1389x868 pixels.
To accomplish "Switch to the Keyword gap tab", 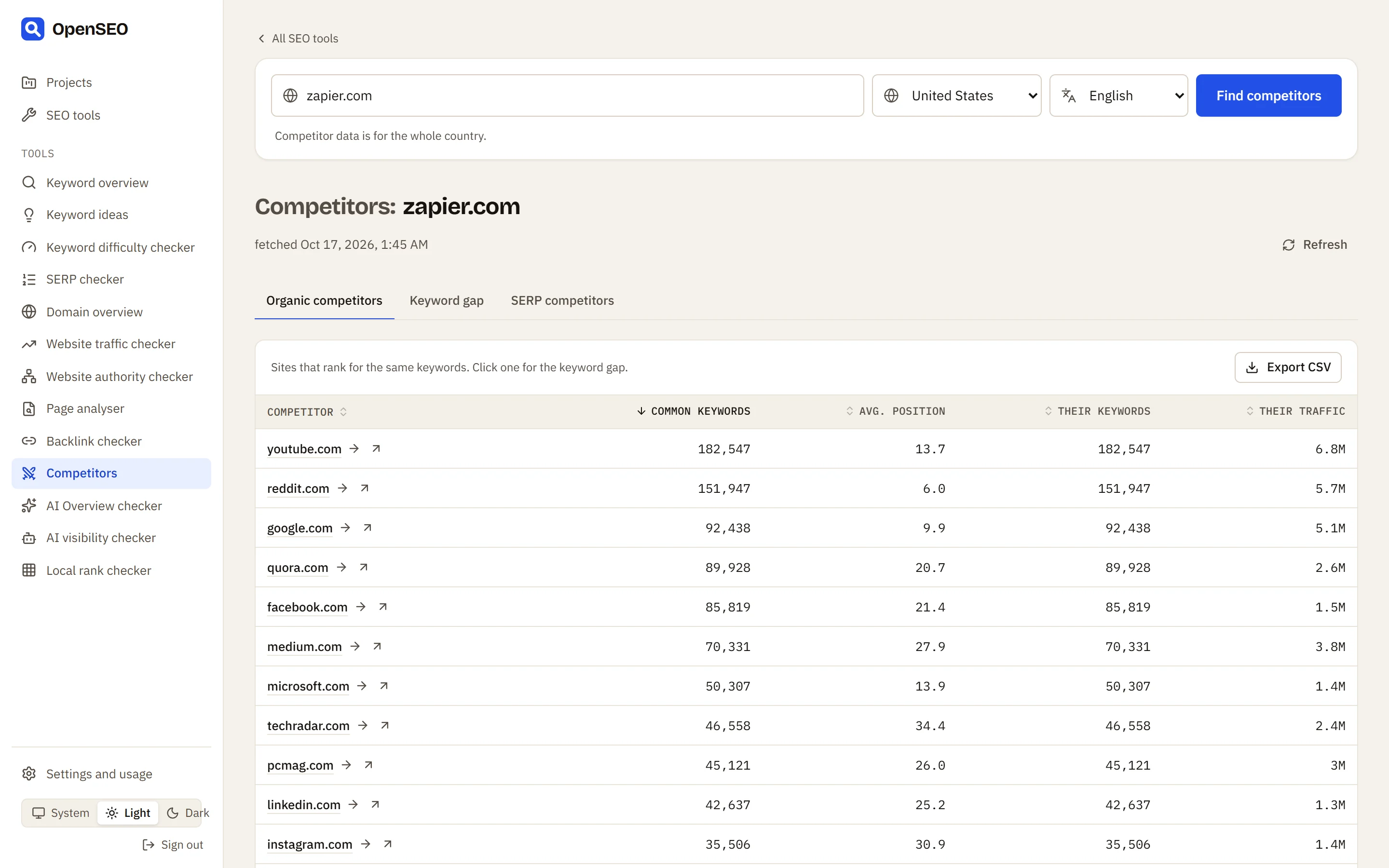I will click(x=447, y=300).
